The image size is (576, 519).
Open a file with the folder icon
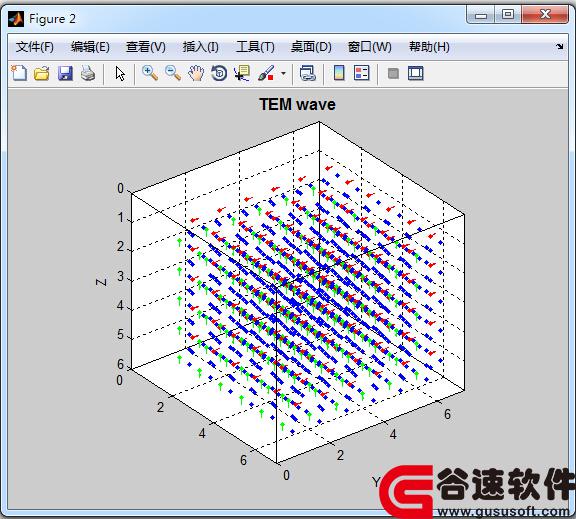click(x=42, y=73)
